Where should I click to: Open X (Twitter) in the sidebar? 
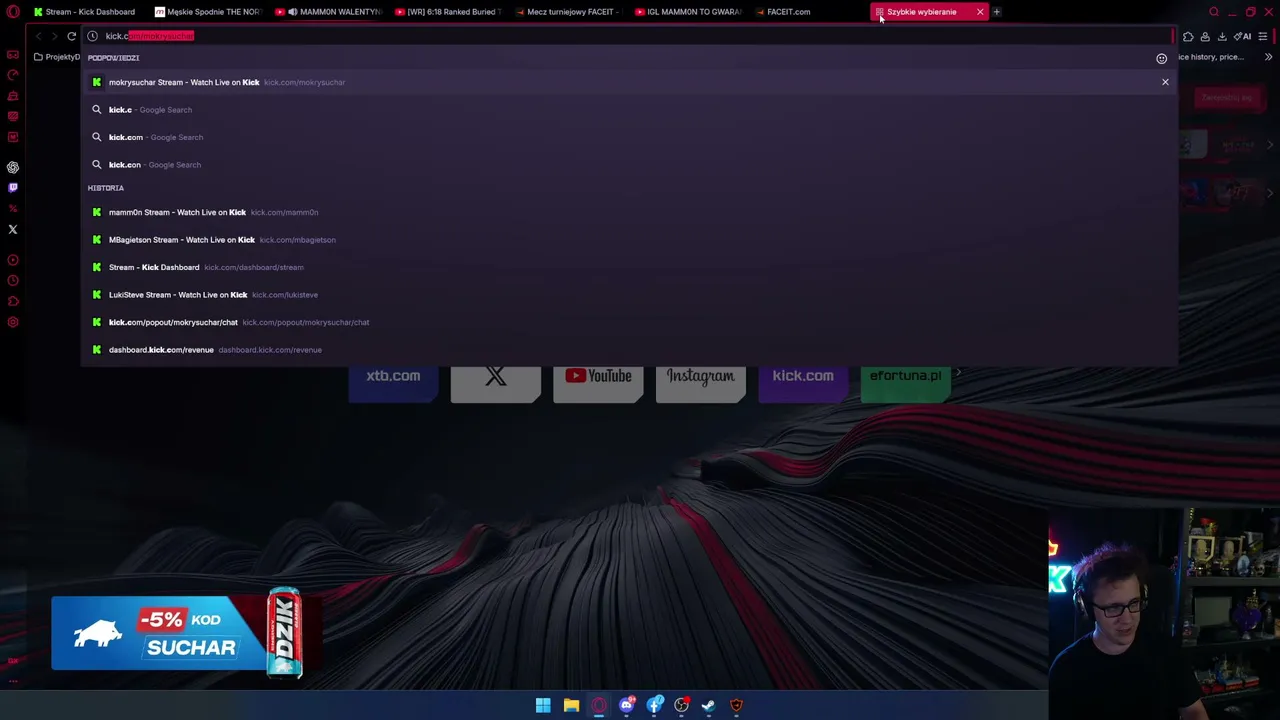[13, 229]
